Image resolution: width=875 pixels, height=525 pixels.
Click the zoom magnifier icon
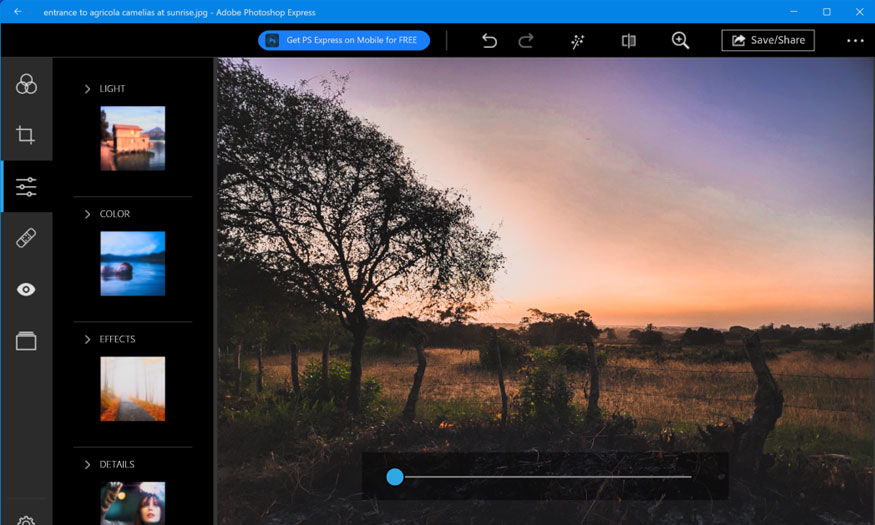680,40
